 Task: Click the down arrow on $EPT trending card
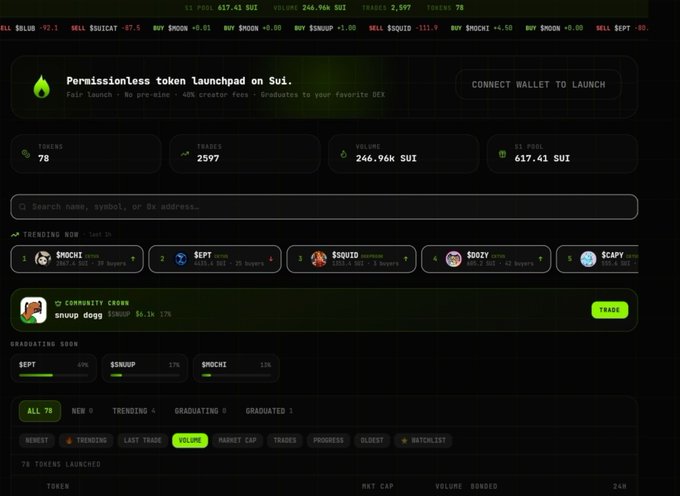[271, 259]
